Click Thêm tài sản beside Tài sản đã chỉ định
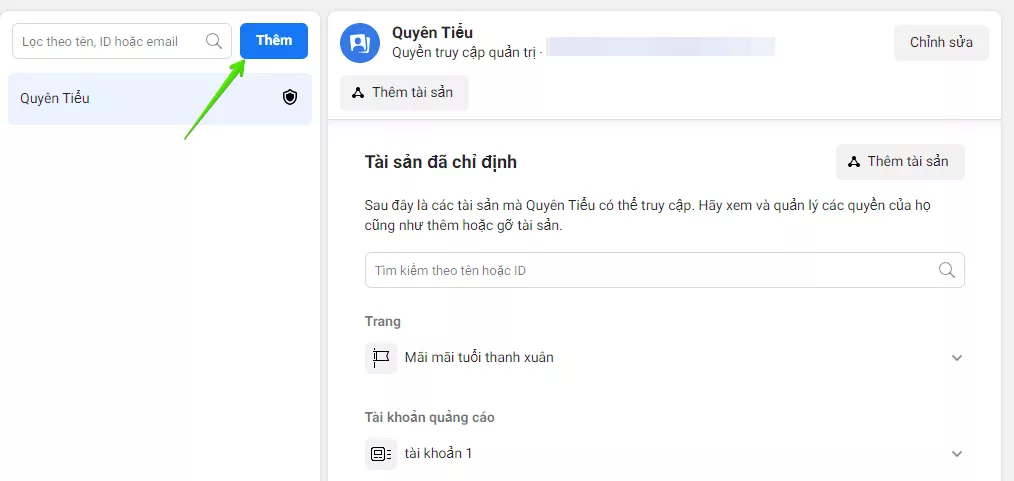The height and width of the screenshot is (481, 1014). point(900,162)
